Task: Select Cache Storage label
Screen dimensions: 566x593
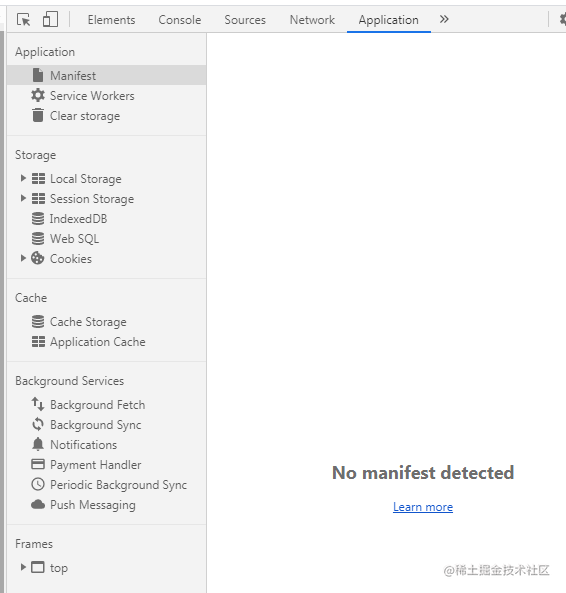Action: [88, 322]
